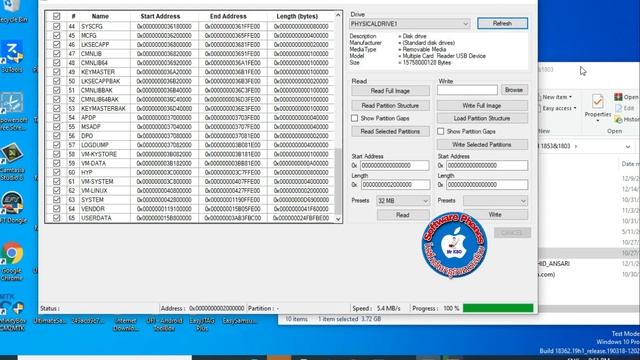
Task: Select the VENDOR partition row name
Action: (x=93, y=209)
